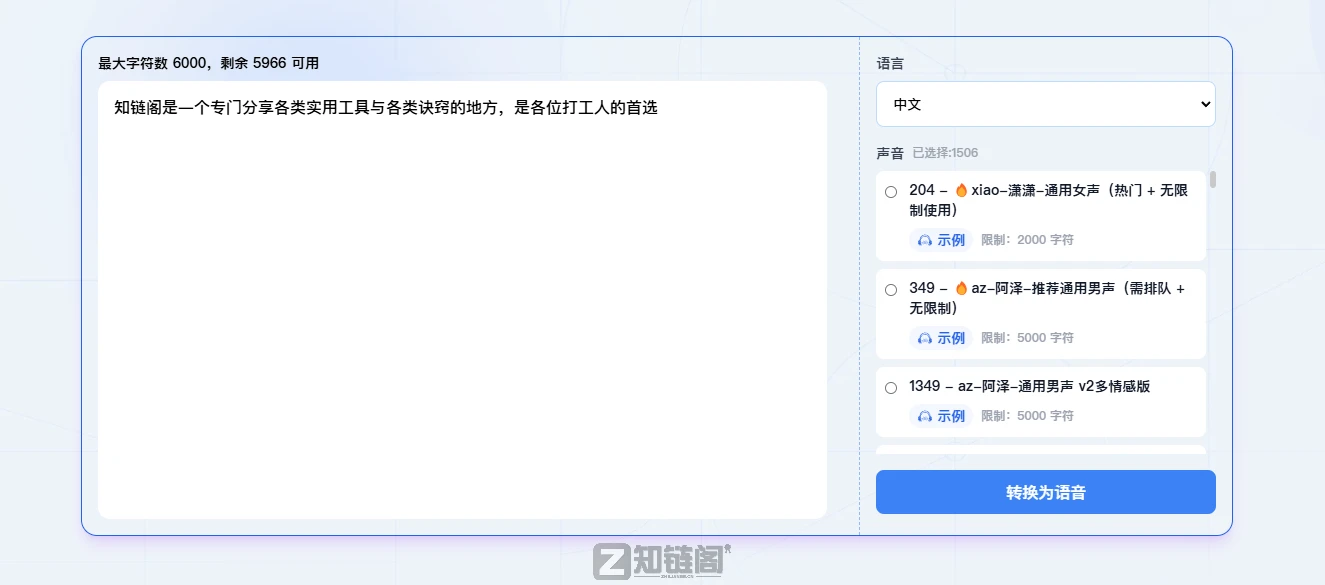Click the headphone example icon under 通用女声

(x=924, y=240)
